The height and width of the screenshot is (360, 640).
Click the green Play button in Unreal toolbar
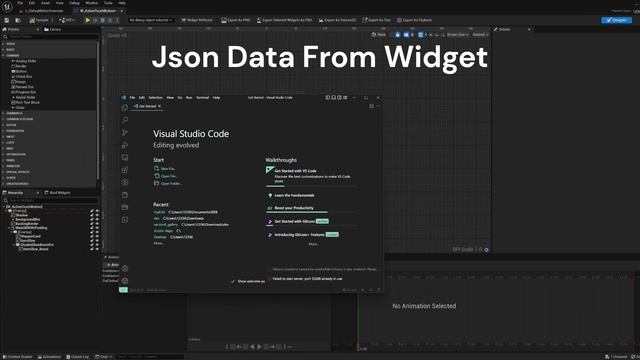point(87,20)
